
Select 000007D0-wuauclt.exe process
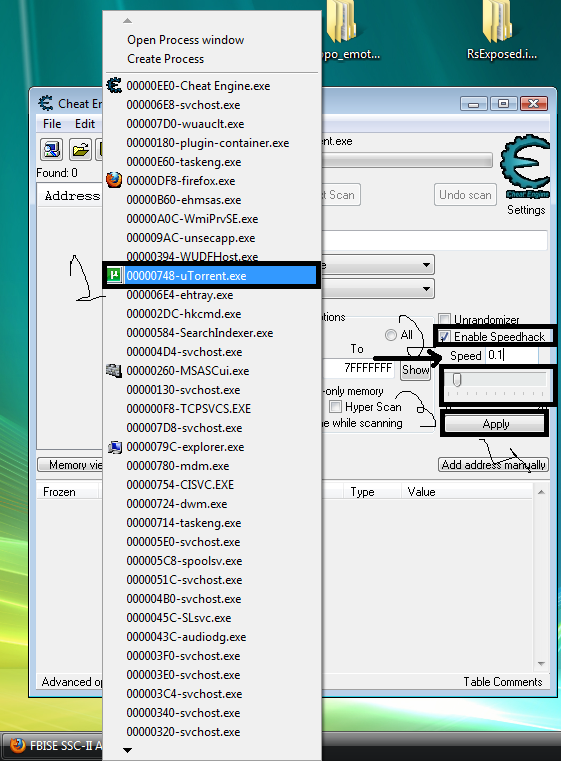tap(211, 124)
